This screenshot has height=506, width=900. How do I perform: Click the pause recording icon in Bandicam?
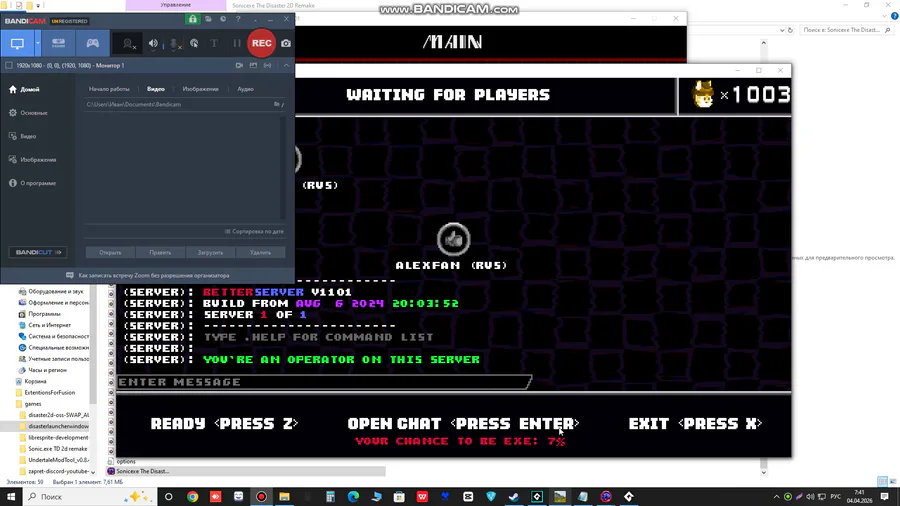[x=236, y=44]
